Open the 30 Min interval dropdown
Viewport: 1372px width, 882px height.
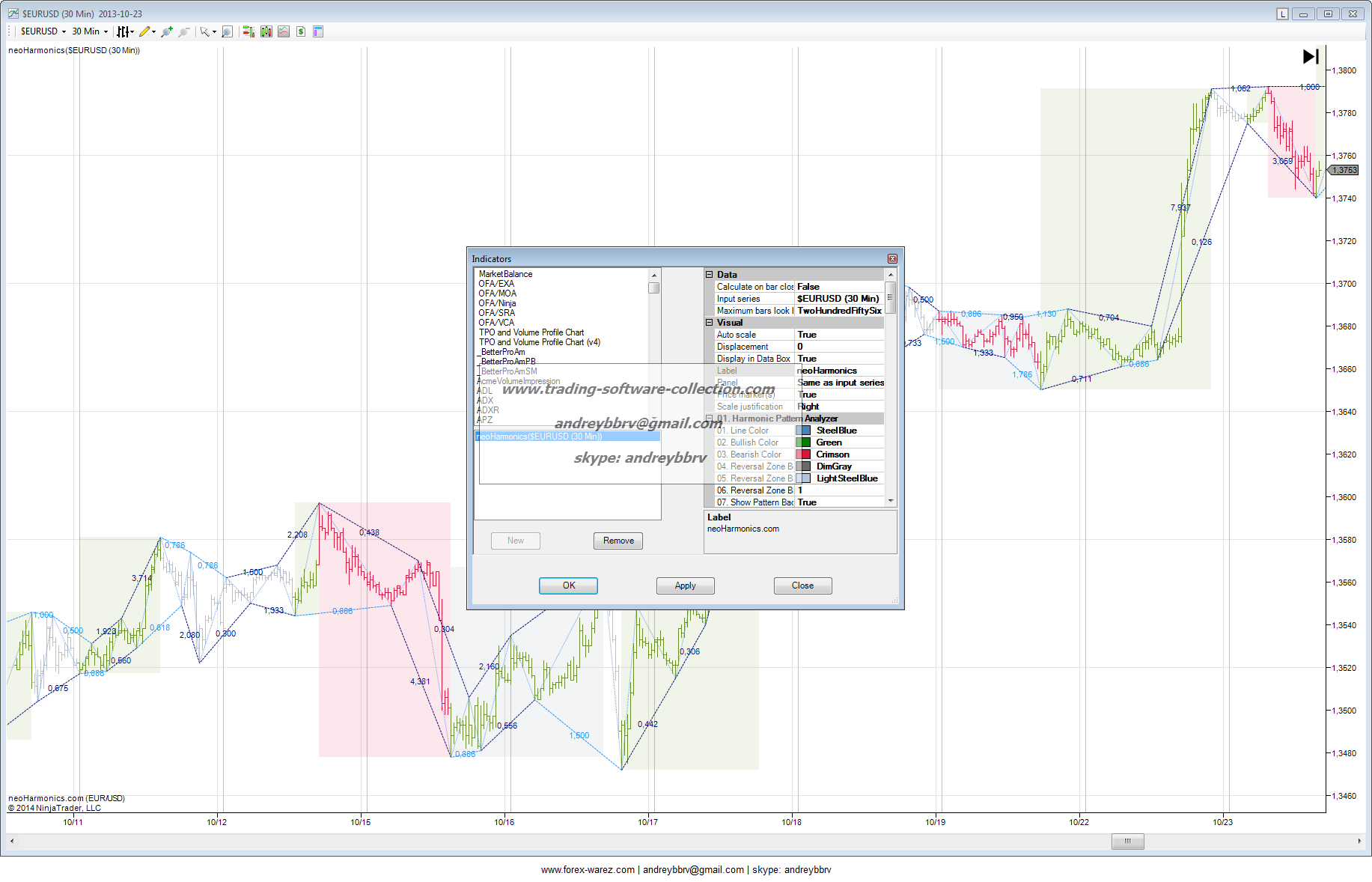(x=90, y=31)
